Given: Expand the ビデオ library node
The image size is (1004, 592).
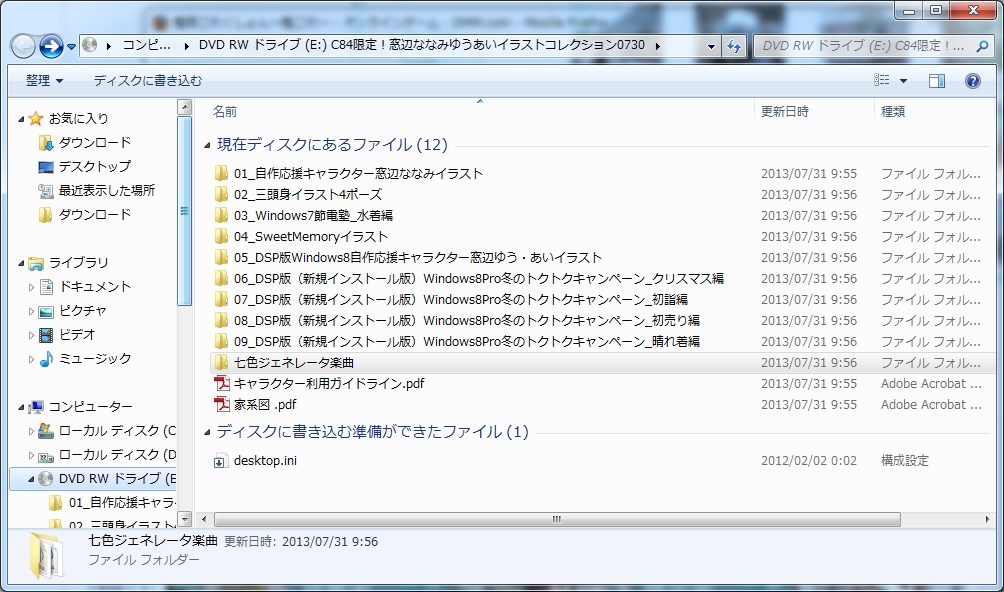Looking at the screenshot, I should [x=31, y=335].
